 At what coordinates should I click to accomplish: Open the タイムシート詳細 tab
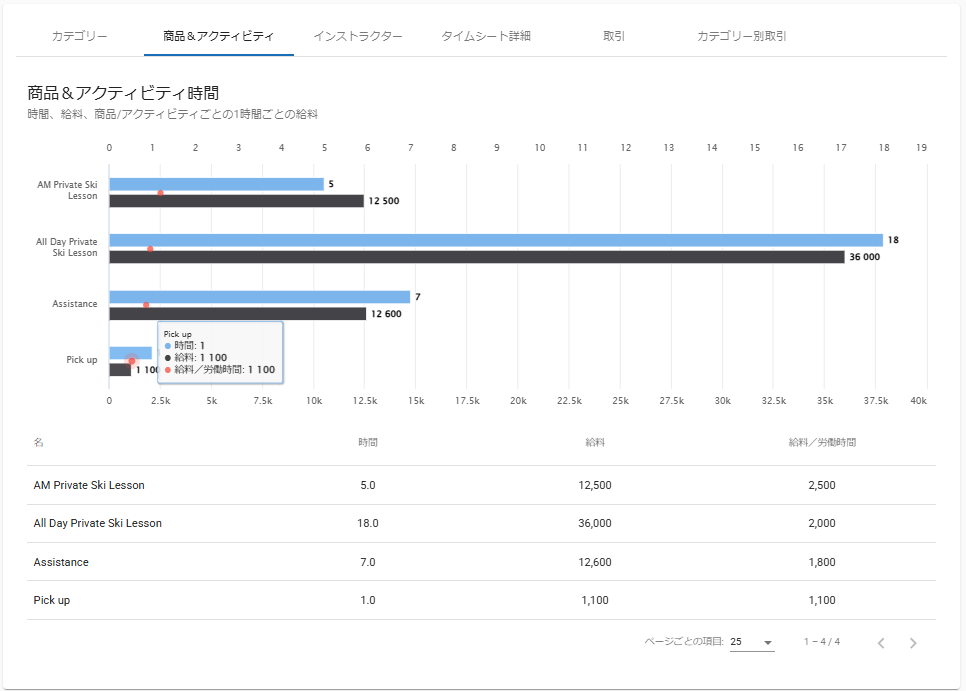pyautogui.click(x=486, y=36)
